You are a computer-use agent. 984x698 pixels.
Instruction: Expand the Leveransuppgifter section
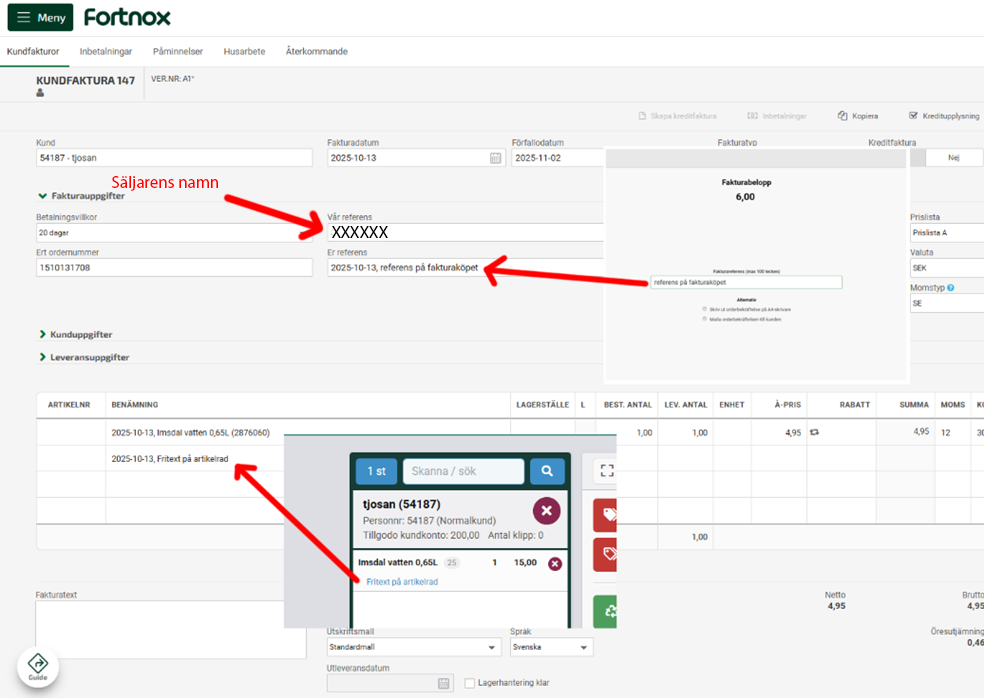[90, 357]
